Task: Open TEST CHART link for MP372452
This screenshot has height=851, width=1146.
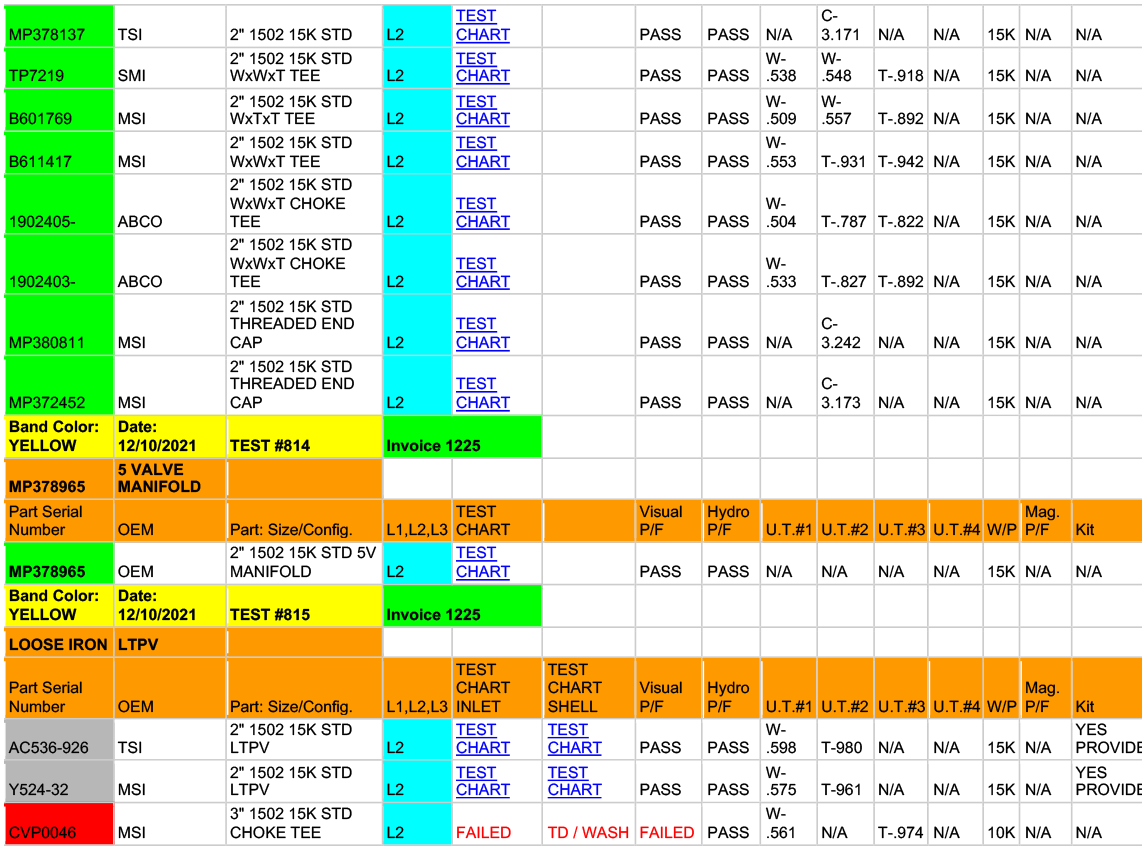Action: click(482, 393)
